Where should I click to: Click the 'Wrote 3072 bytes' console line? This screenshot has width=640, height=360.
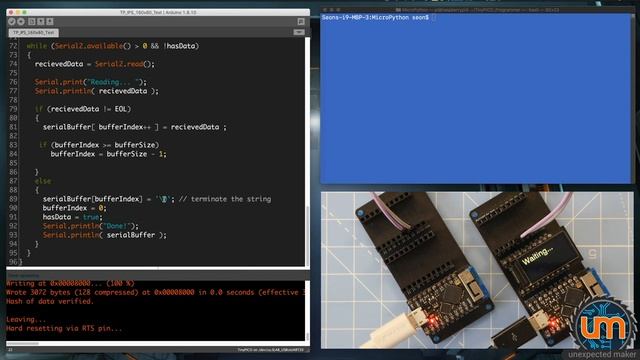pyautogui.click(x=156, y=292)
